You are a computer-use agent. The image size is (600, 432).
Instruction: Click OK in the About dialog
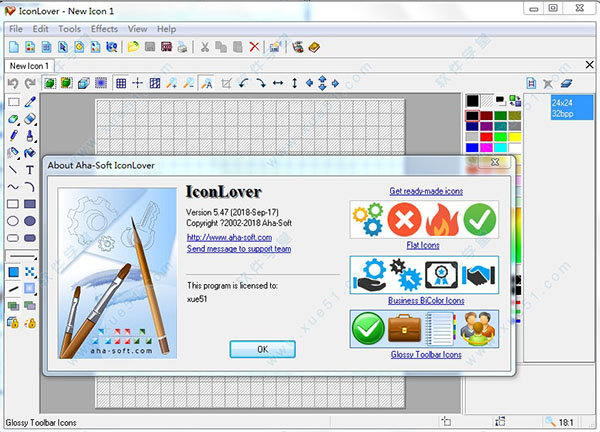pos(262,349)
